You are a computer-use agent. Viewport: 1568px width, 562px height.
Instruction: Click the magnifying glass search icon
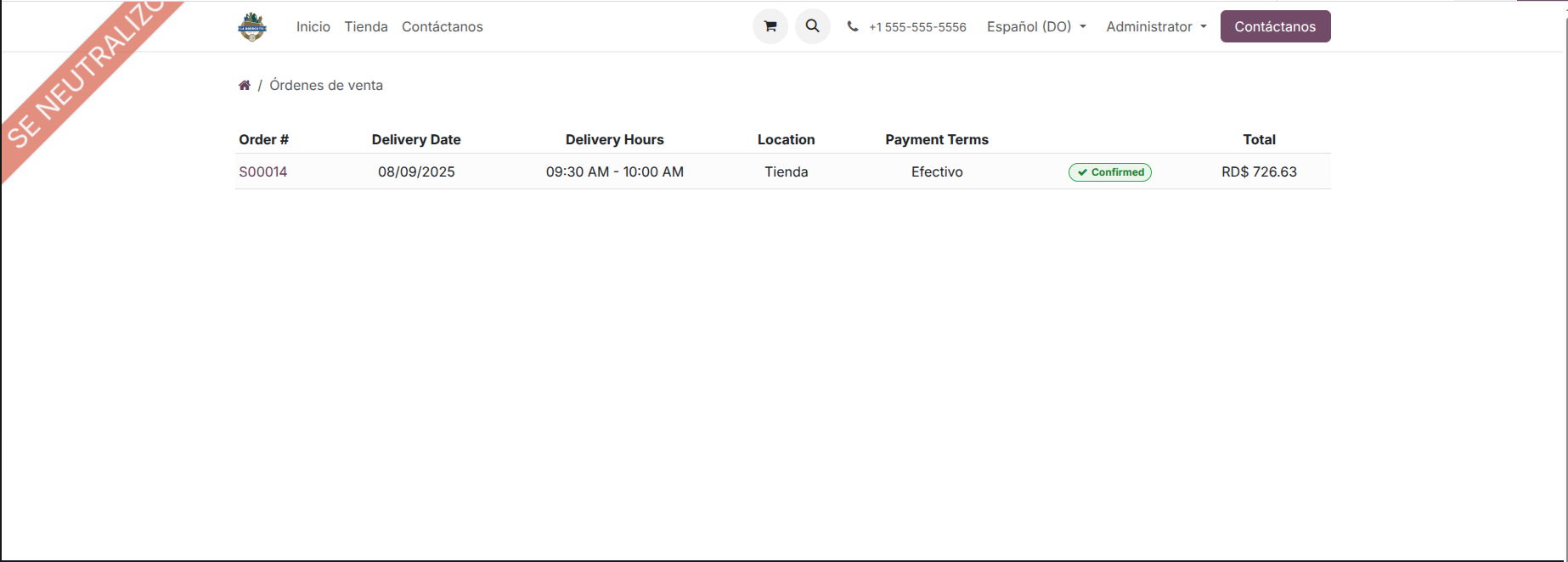(x=813, y=26)
